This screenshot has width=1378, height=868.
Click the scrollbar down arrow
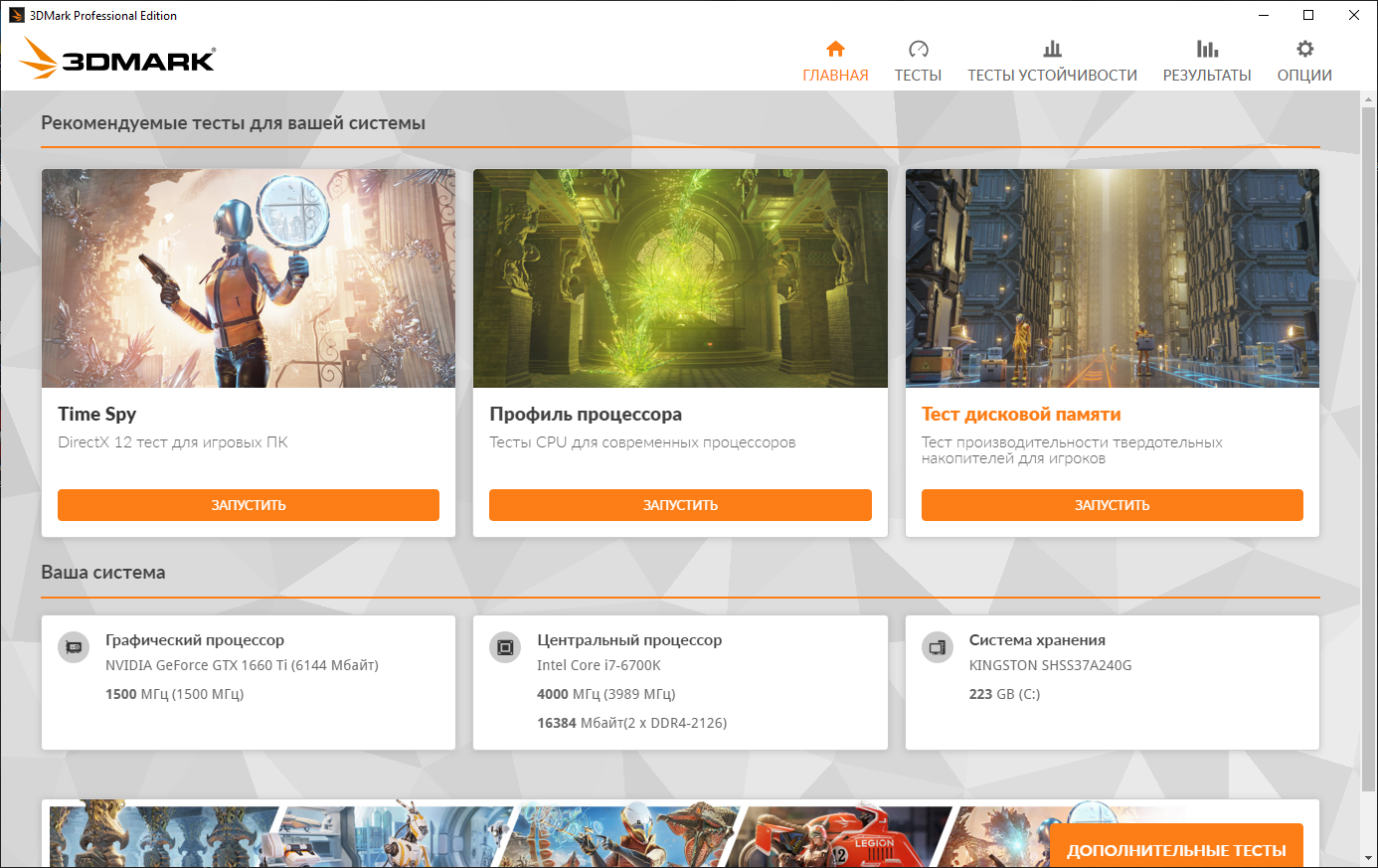click(1368, 858)
